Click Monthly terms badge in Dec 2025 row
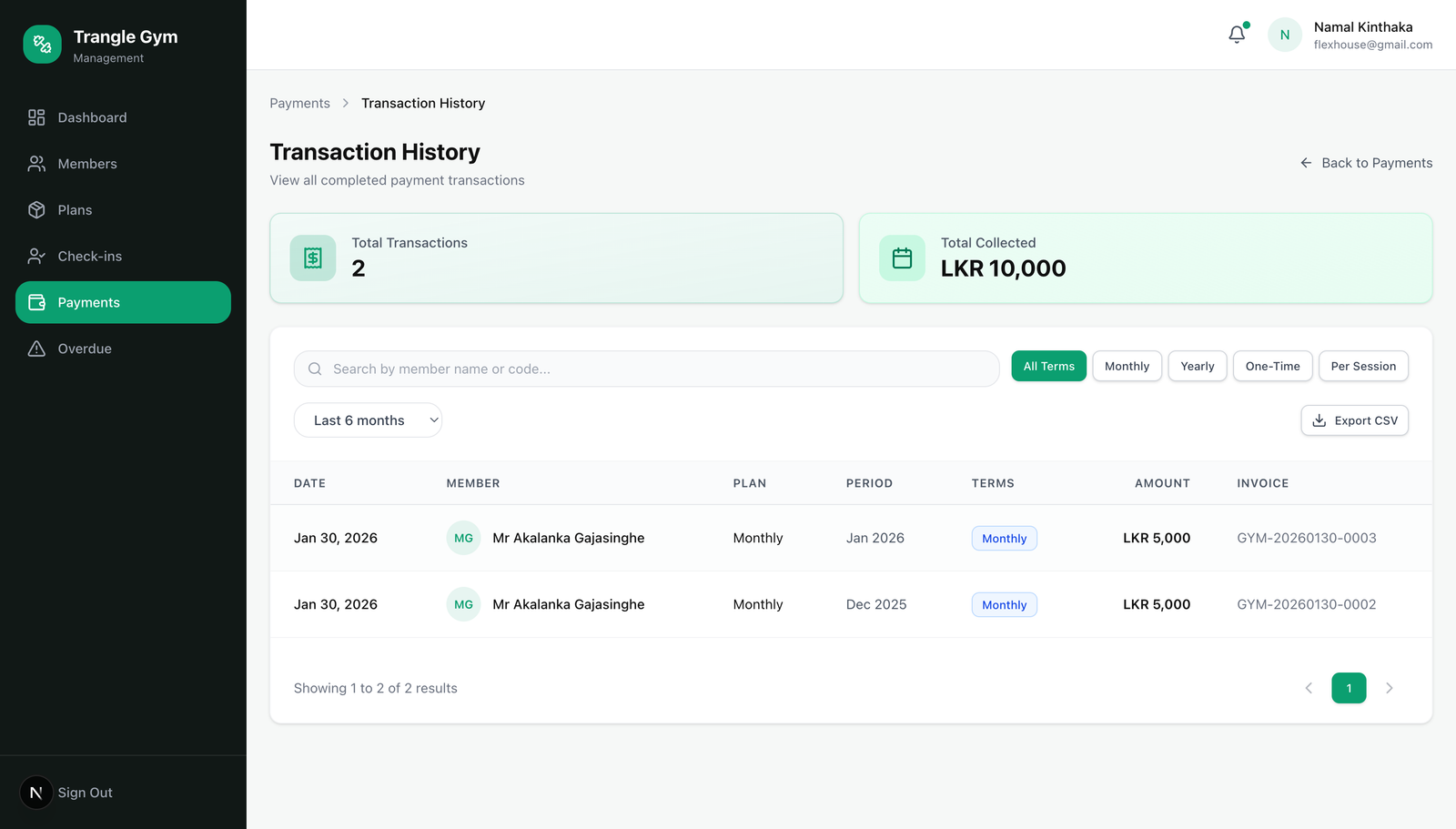1456x829 pixels. 1005,605
